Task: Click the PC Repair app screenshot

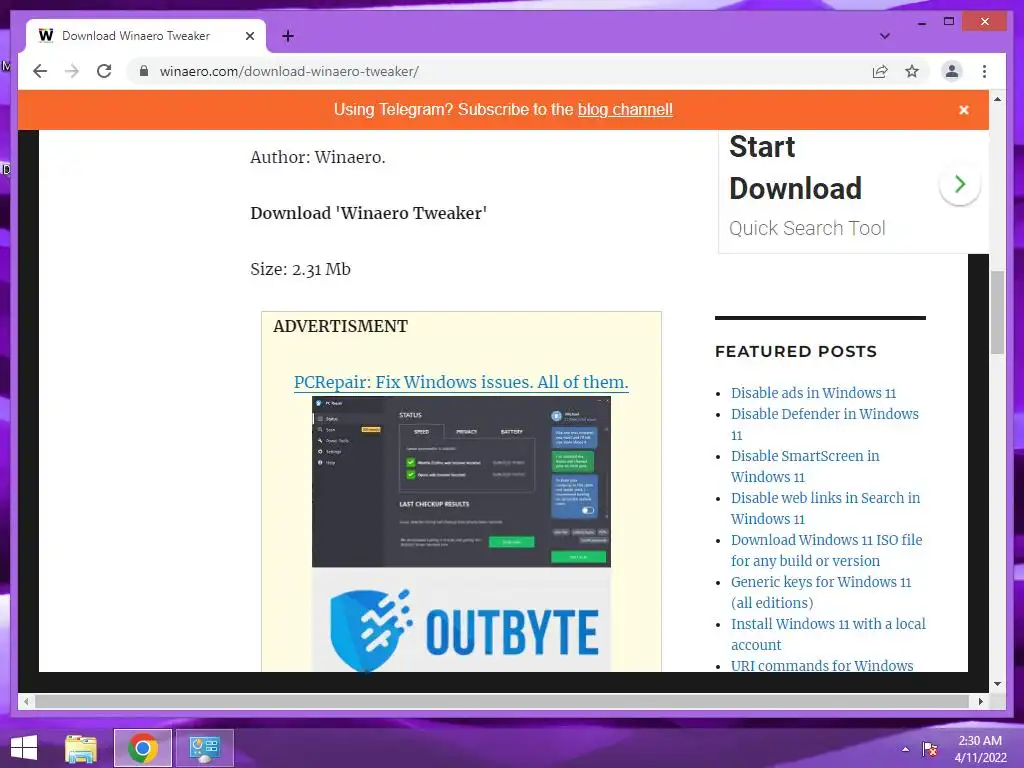Action: click(x=461, y=482)
